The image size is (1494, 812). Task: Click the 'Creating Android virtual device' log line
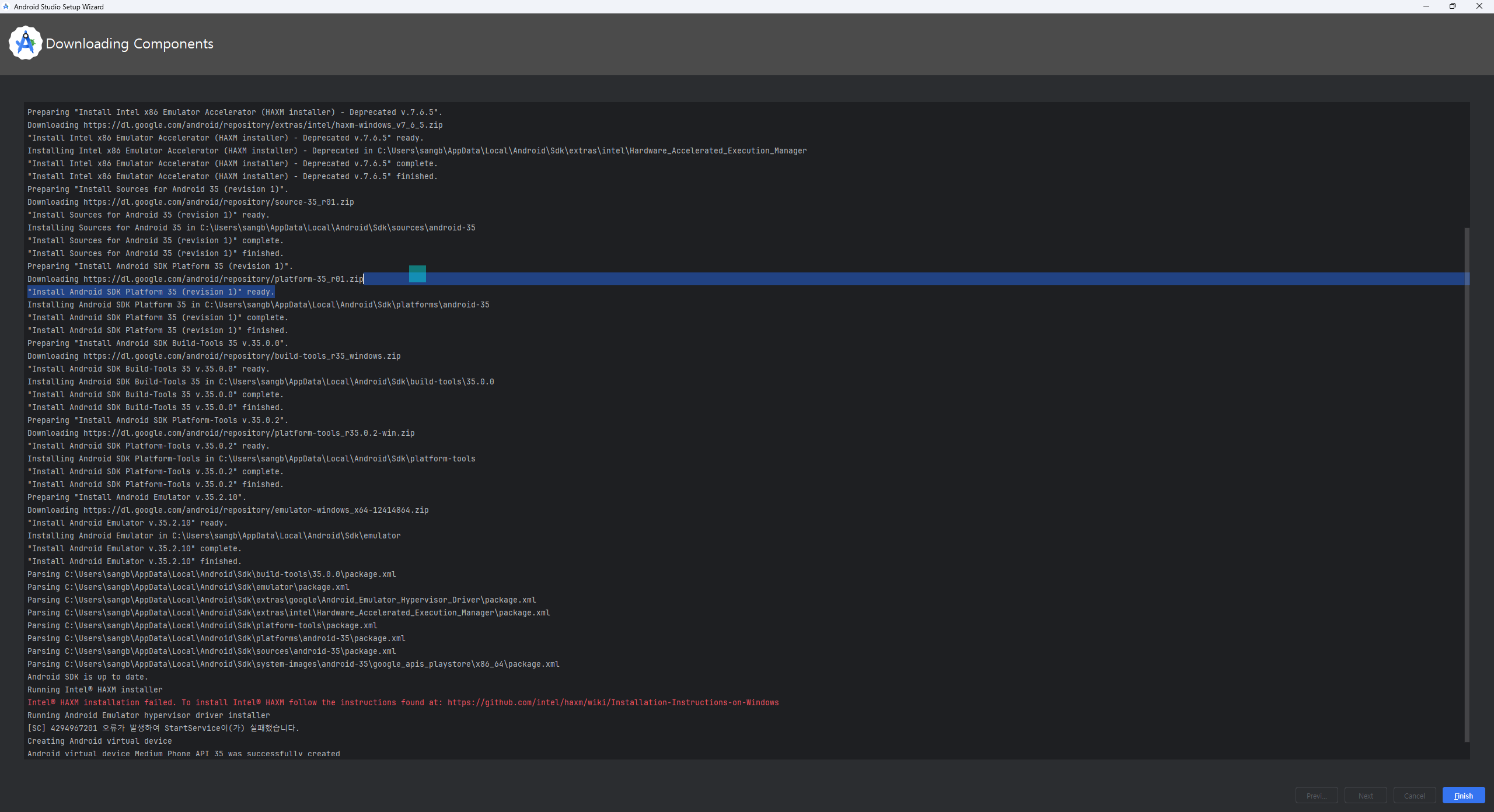click(99, 741)
